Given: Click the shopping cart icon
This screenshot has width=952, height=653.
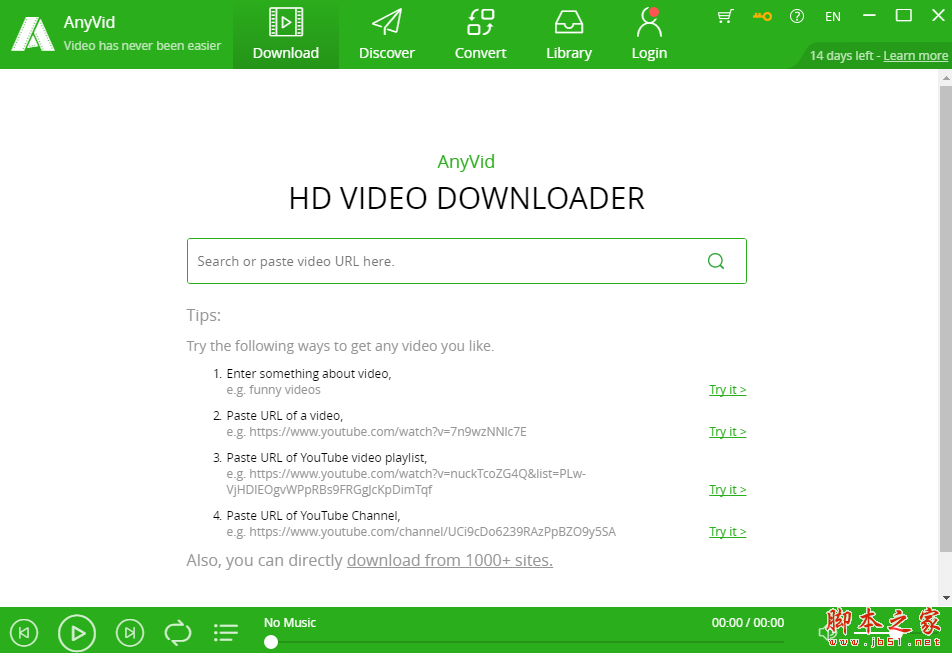Looking at the screenshot, I should click(x=725, y=16).
